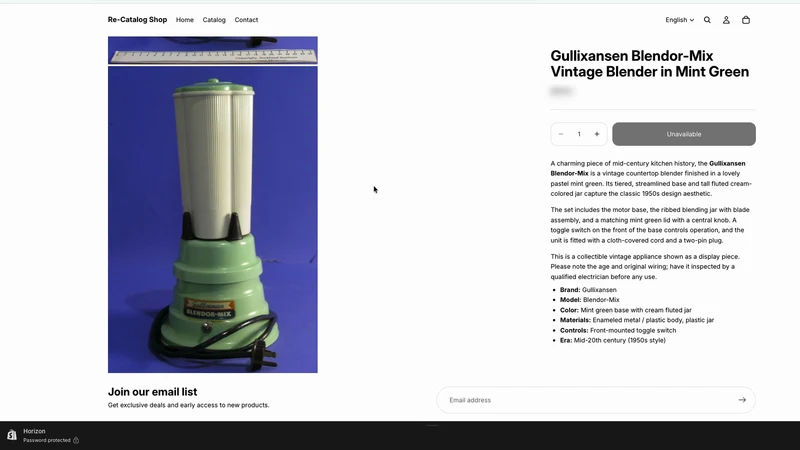Click the 'Join our email list' heading
This screenshot has width=800, height=450.
[152, 392]
